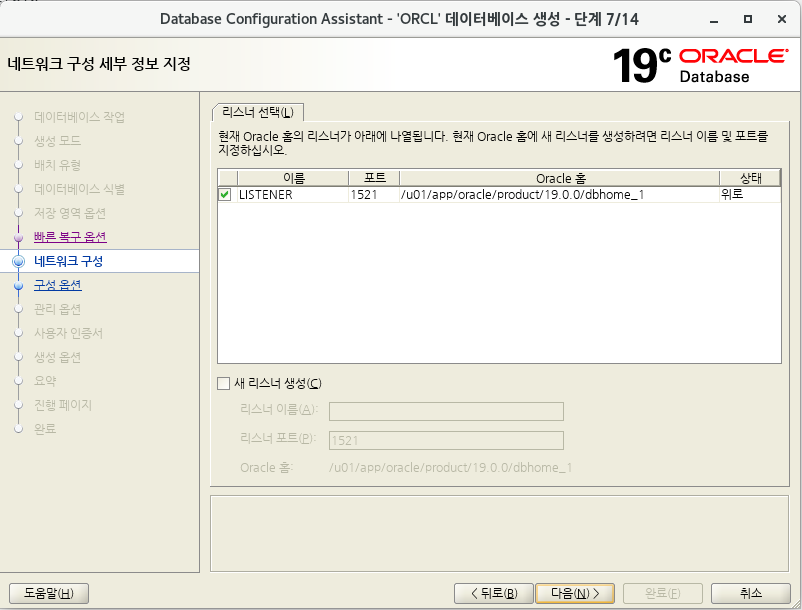802x610 pixels.
Task: Click the 구성 옵션 step bullet icon
Action: (x=18, y=286)
